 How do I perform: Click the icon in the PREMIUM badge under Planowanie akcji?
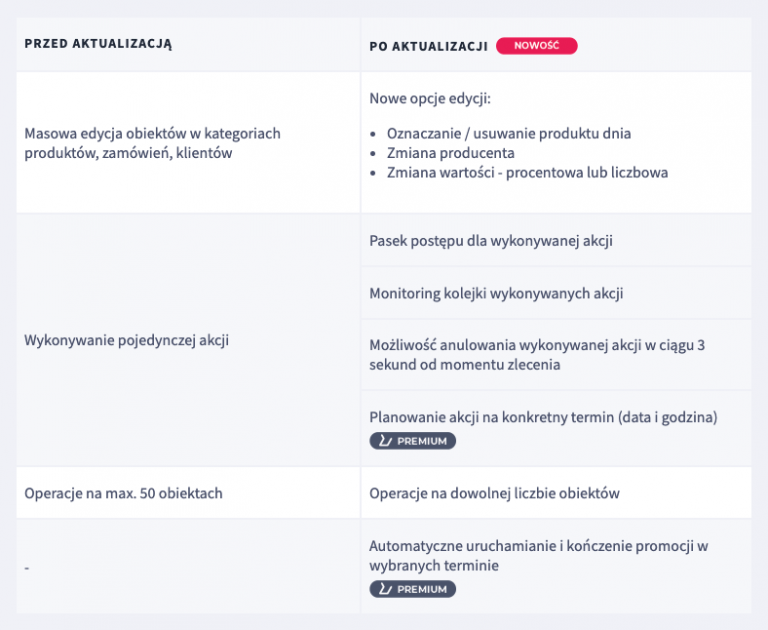(x=385, y=441)
